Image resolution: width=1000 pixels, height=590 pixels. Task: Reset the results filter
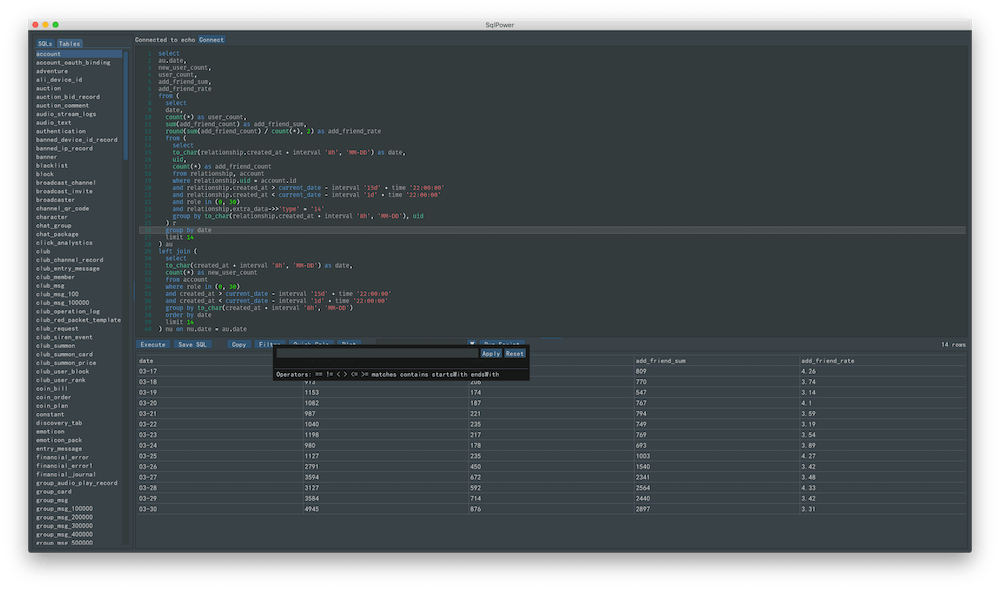coord(514,353)
